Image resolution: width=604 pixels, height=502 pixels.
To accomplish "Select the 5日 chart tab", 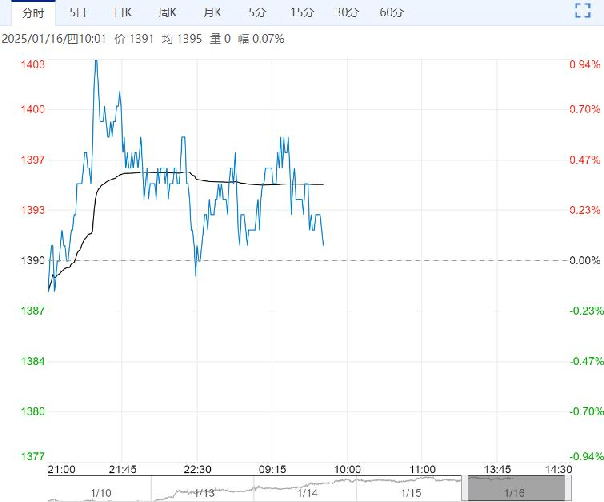I will (x=78, y=13).
